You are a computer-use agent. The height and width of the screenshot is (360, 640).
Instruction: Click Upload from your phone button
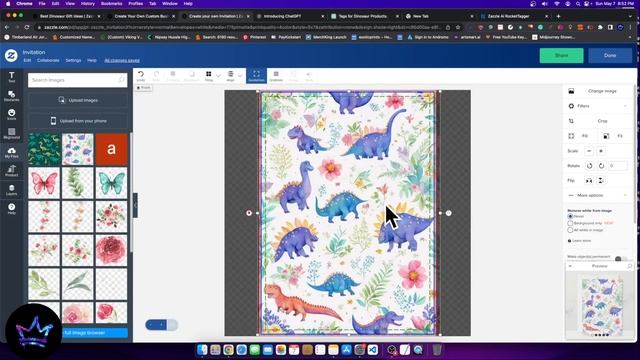click(x=78, y=121)
